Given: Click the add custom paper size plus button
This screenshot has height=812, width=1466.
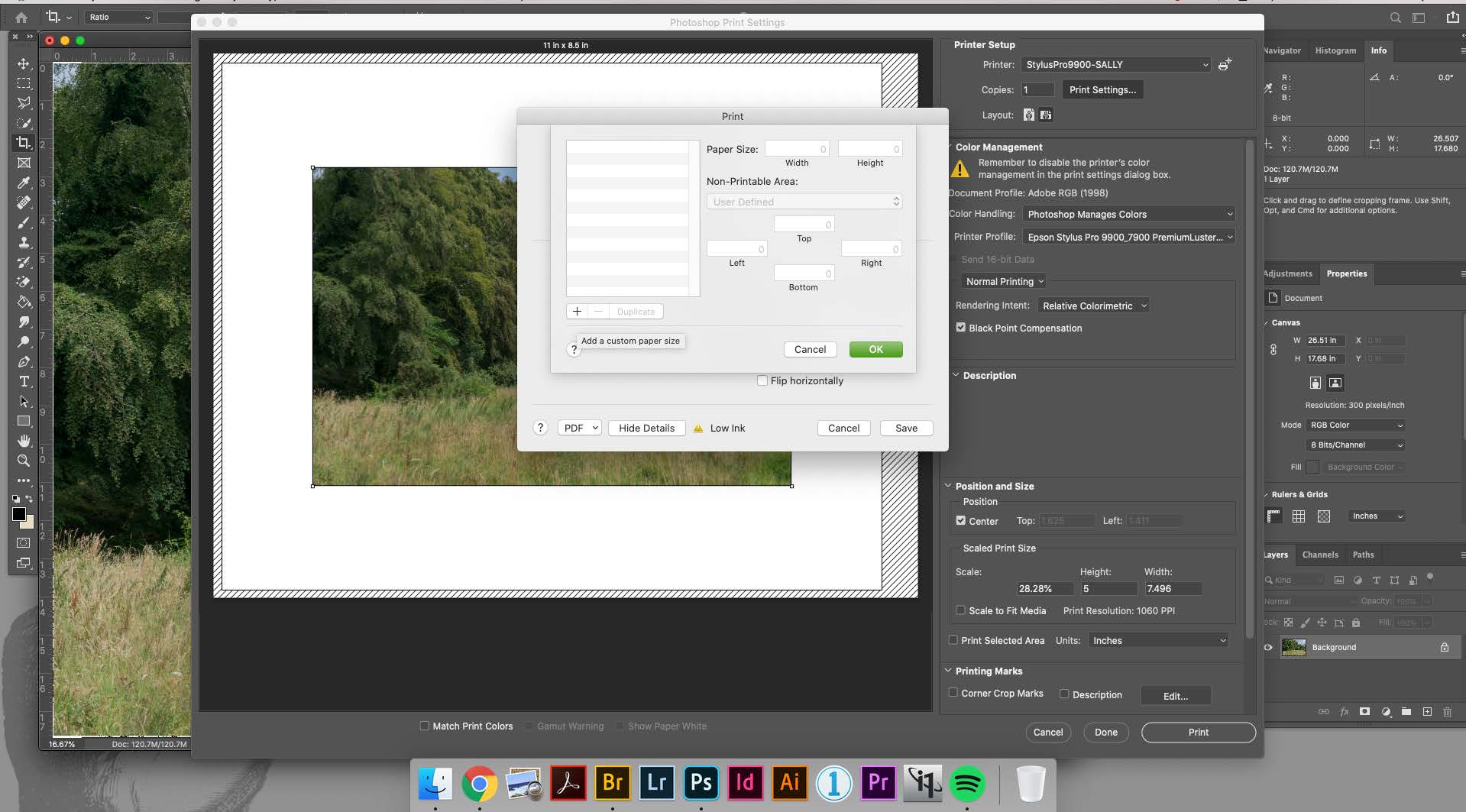Looking at the screenshot, I should click(x=577, y=312).
